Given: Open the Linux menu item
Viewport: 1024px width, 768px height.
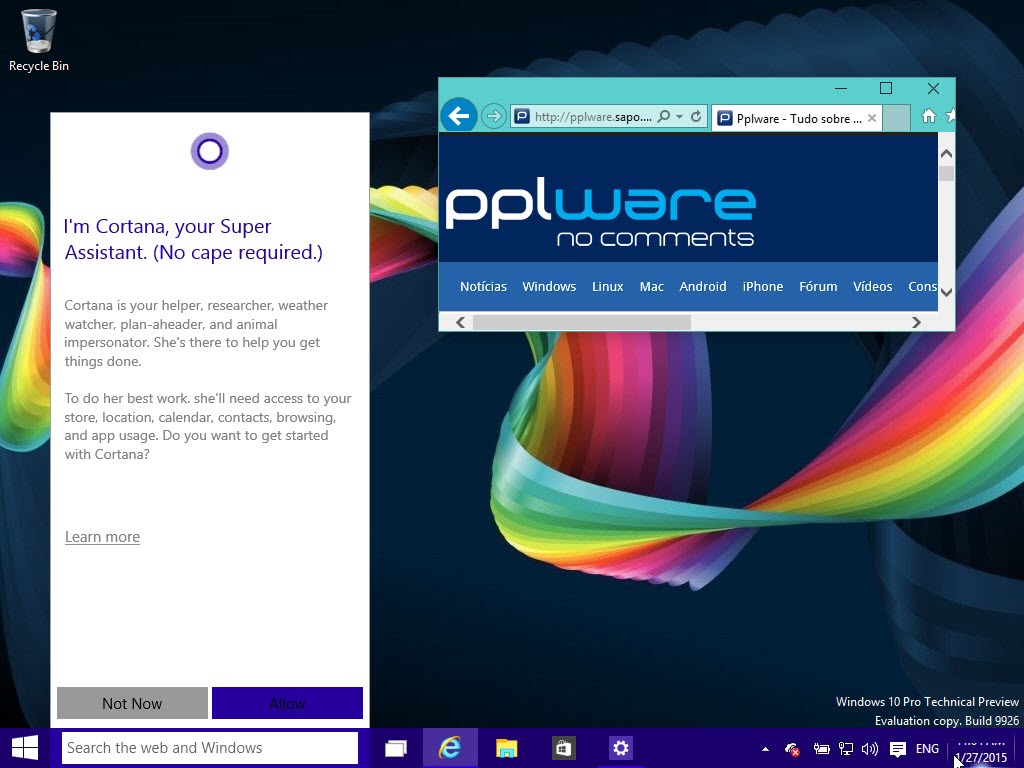Looking at the screenshot, I should point(607,286).
